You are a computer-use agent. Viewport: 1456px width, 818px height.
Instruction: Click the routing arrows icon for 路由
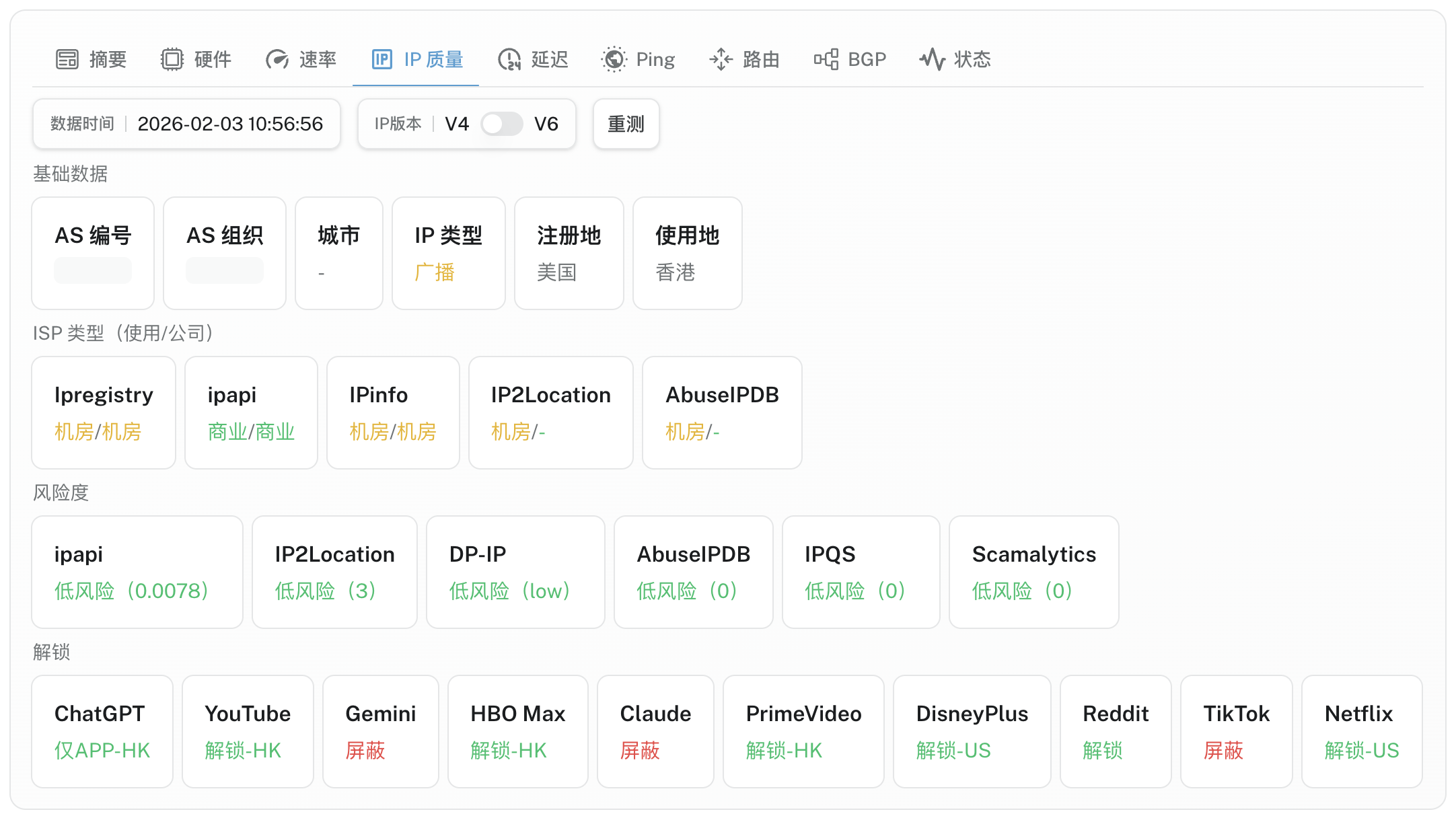[x=721, y=59]
